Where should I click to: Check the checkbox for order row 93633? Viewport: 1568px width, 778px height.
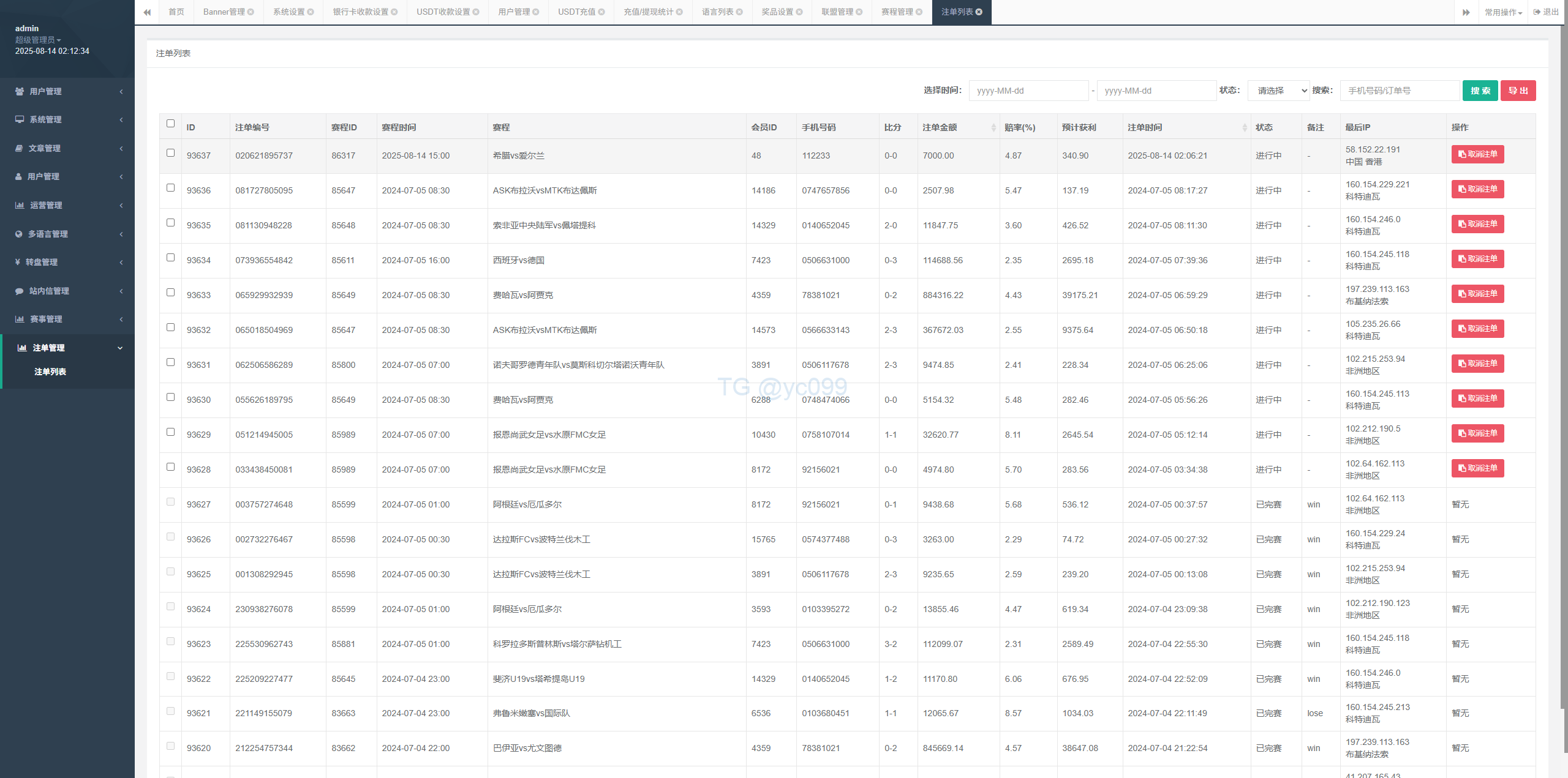pos(170,293)
